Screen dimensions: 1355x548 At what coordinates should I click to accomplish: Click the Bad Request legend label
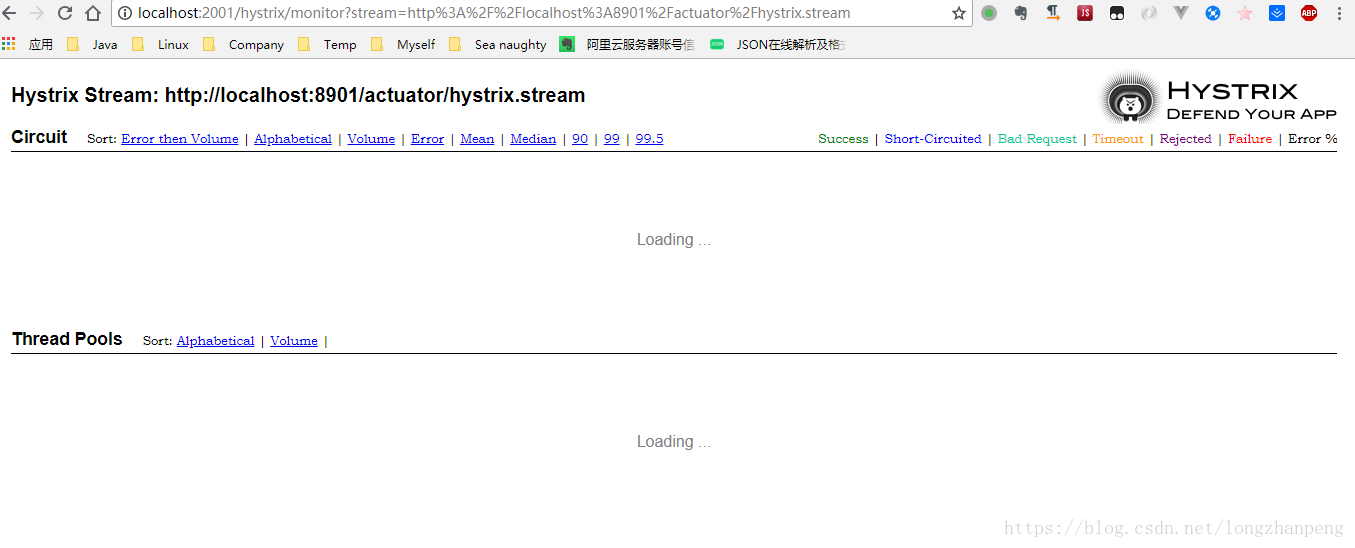point(1037,139)
